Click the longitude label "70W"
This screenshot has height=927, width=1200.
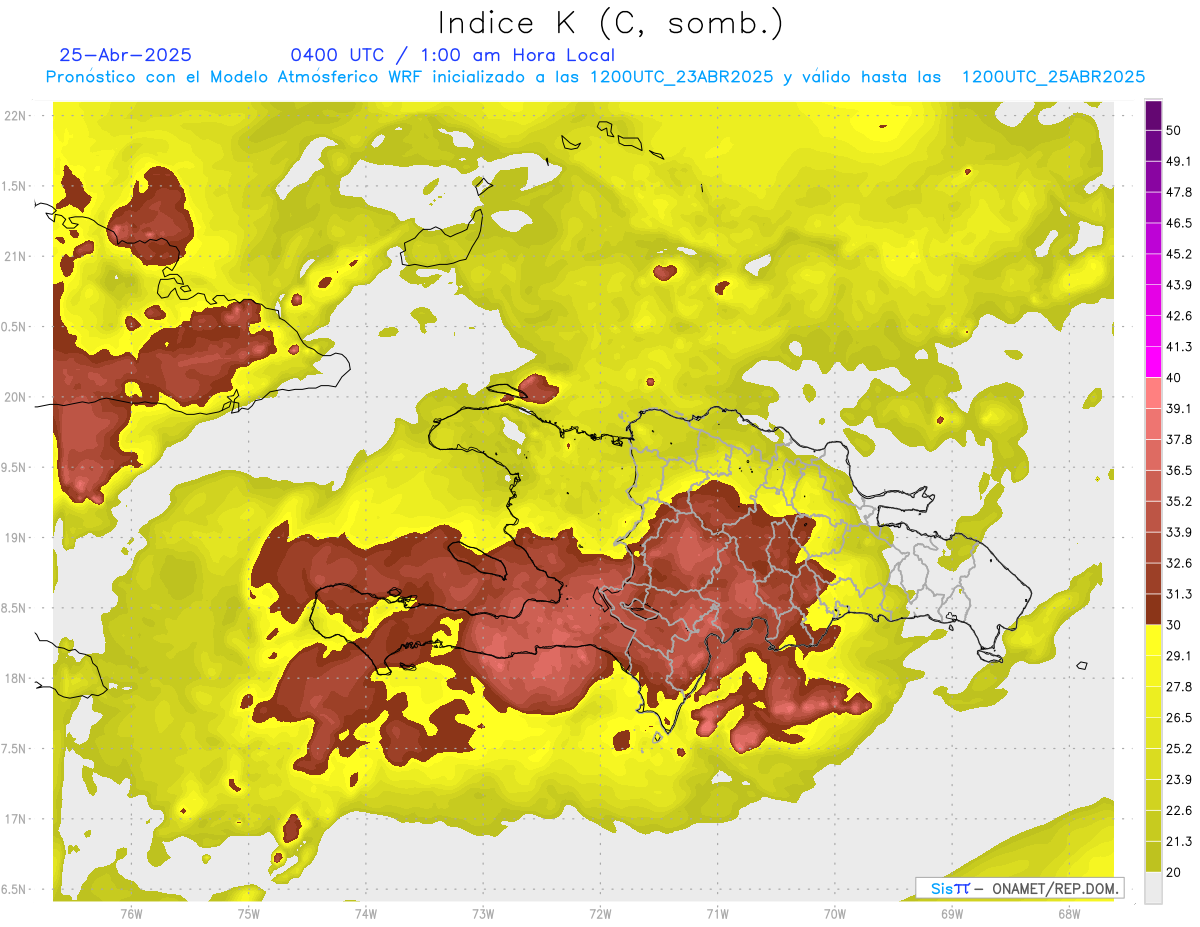click(x=834, y=914)
